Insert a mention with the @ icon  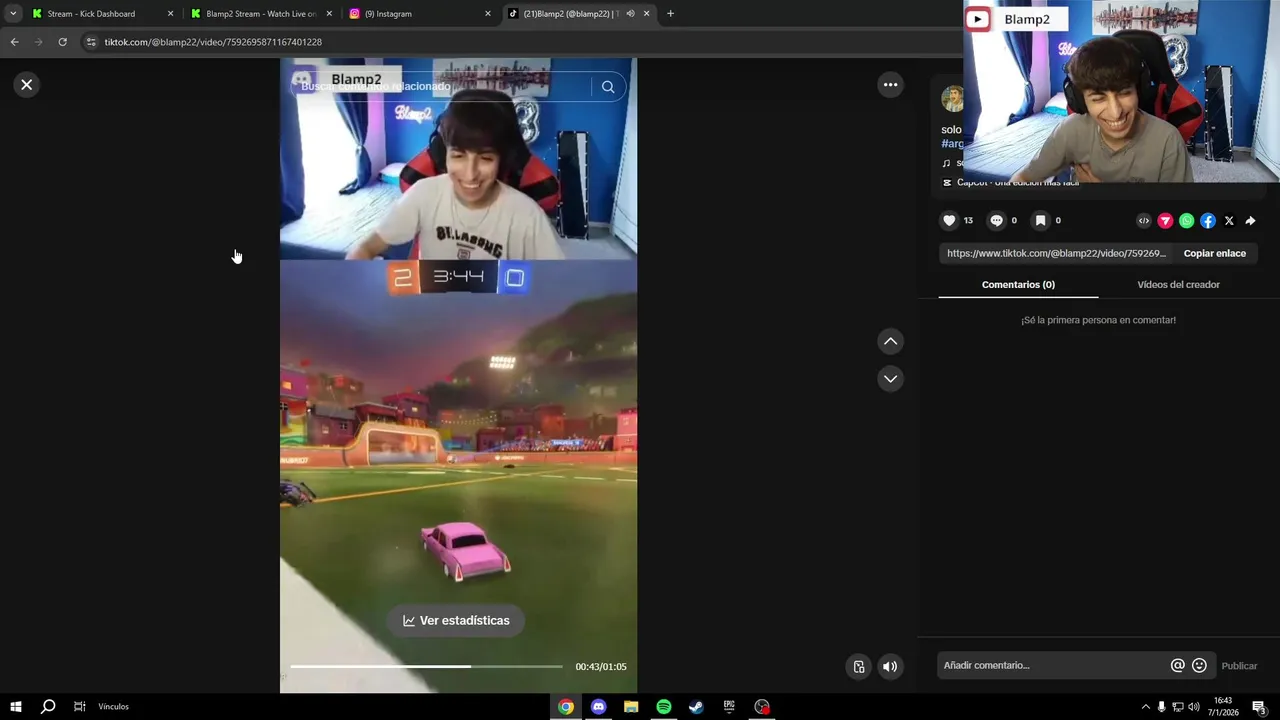click(x=1177, y=666)
